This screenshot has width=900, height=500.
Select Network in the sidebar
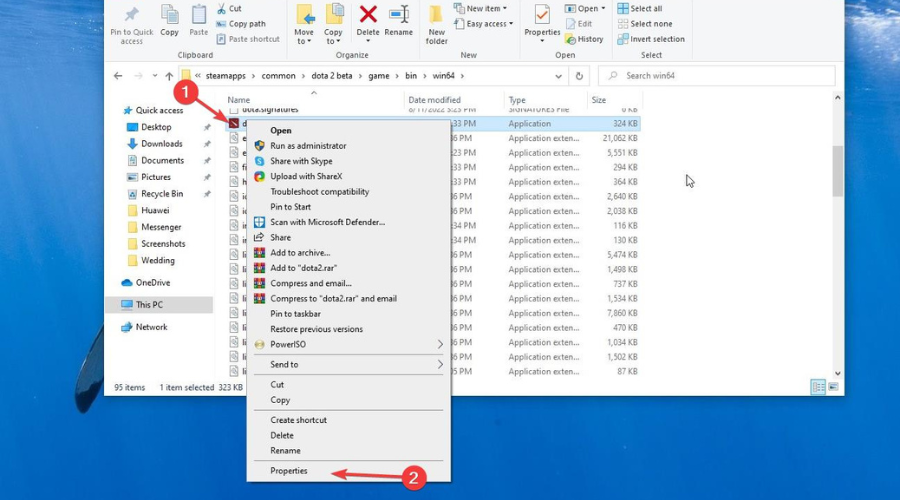tap(152, 327)
